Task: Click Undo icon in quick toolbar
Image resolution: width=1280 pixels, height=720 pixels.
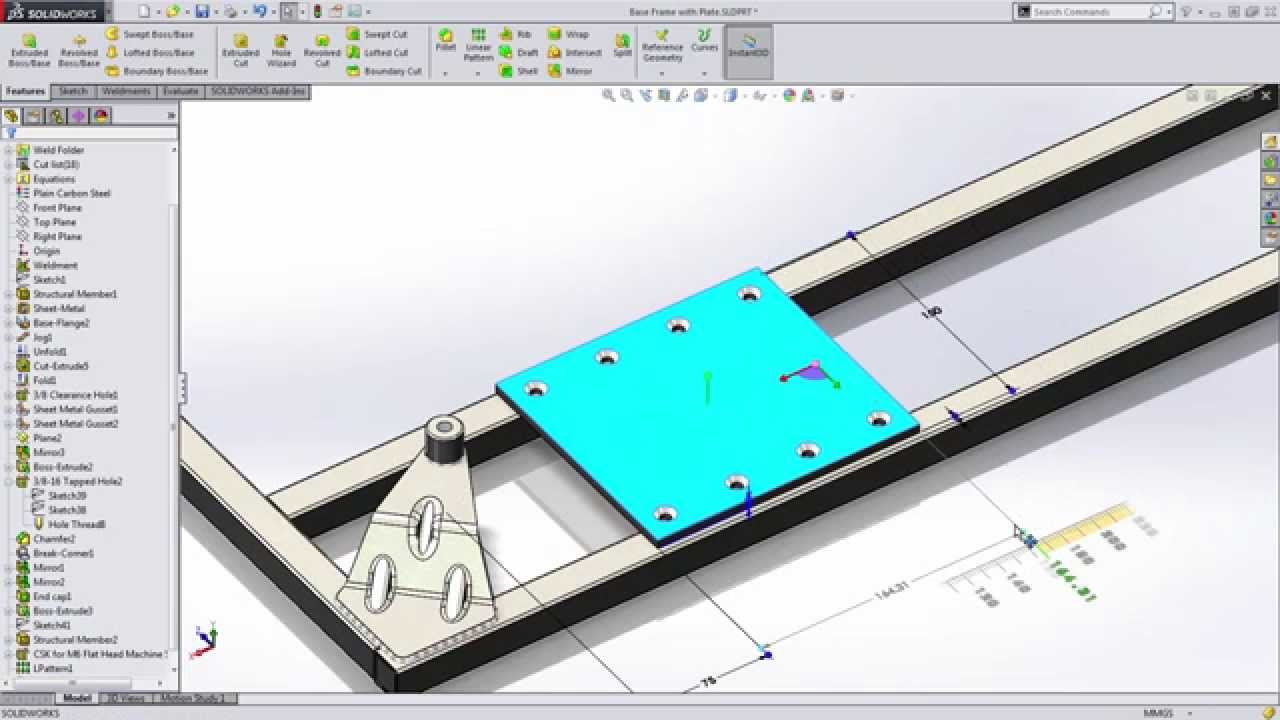Action: point(260,12)
